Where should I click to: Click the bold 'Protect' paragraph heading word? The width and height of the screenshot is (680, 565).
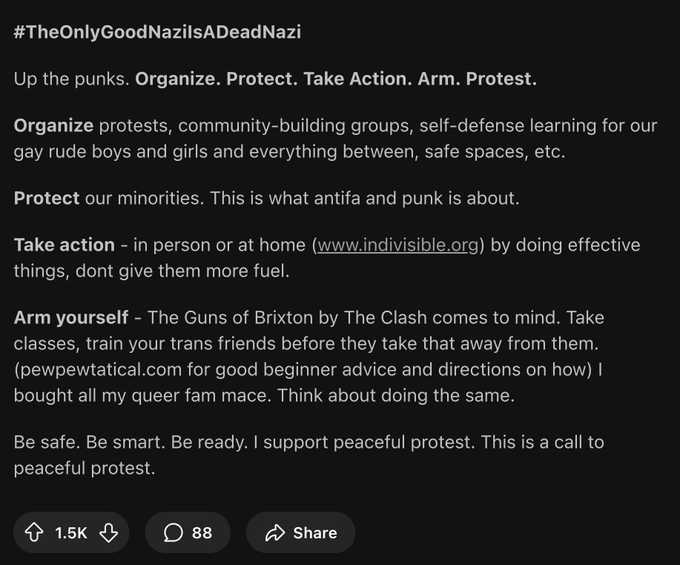click(x=47, y=198)
